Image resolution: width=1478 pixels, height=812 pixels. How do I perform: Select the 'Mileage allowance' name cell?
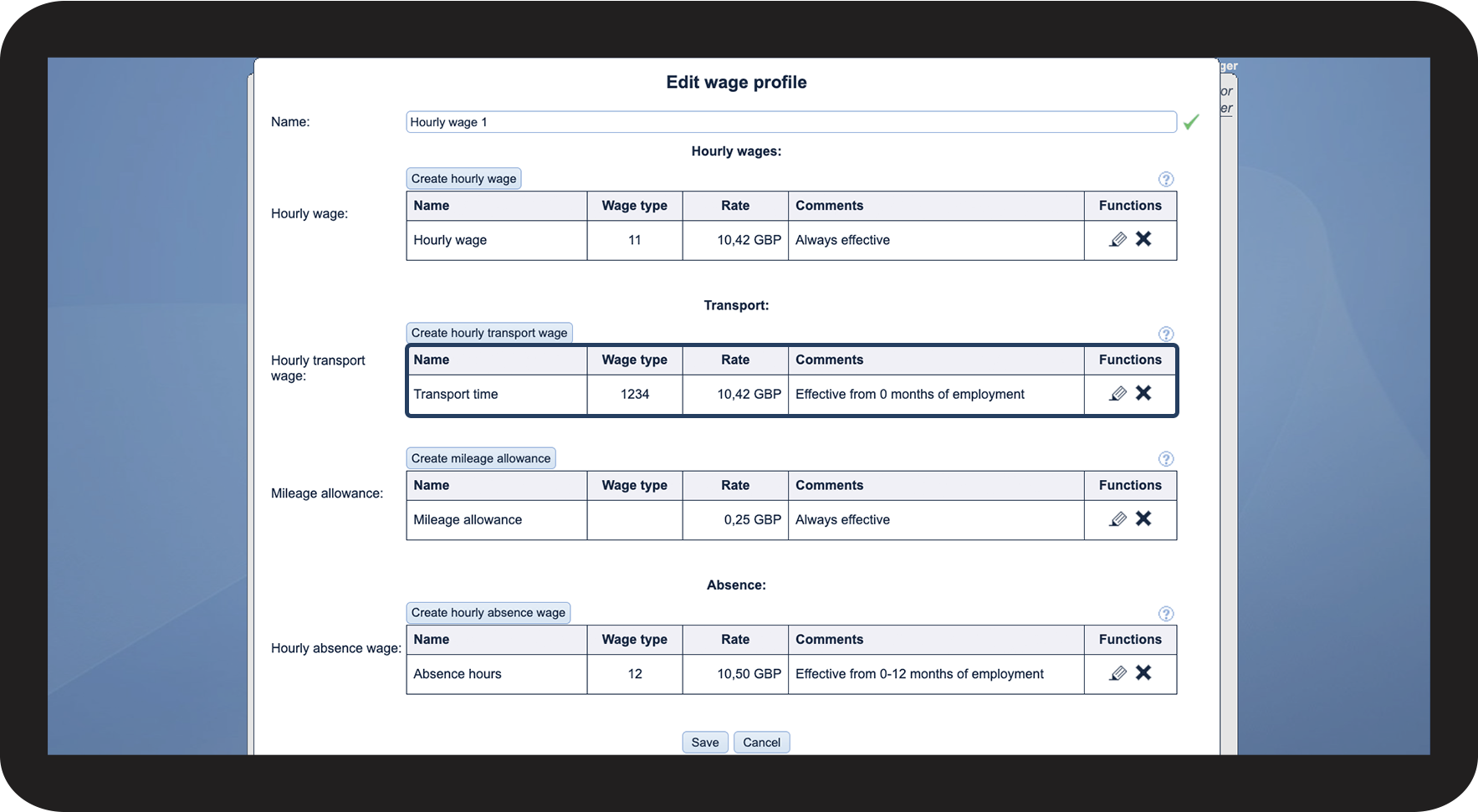tap(497, 519)
